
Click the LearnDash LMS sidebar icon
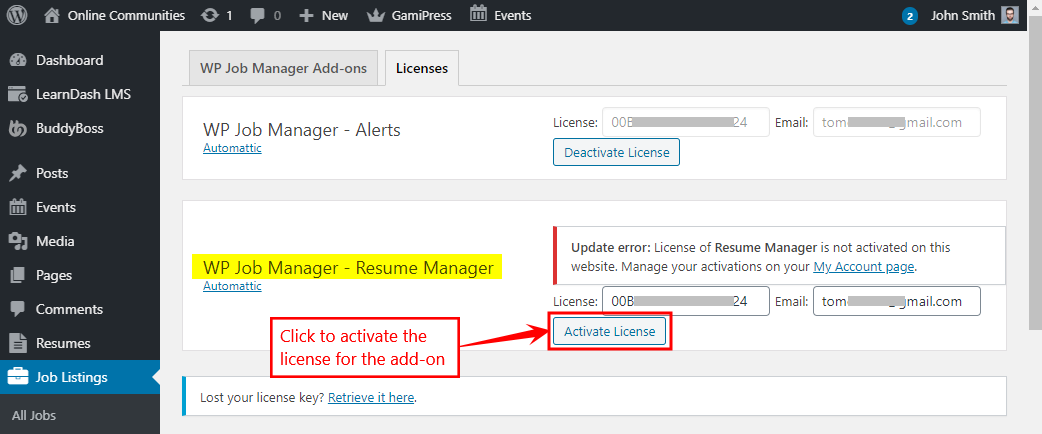pos(17,94)
